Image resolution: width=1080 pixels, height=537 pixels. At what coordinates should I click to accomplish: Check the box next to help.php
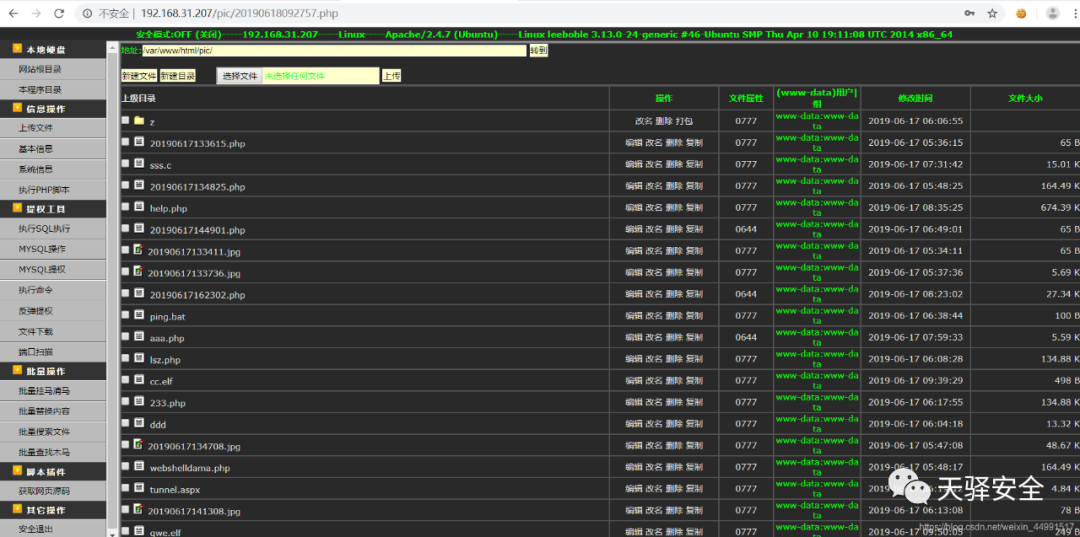point(125,207)
